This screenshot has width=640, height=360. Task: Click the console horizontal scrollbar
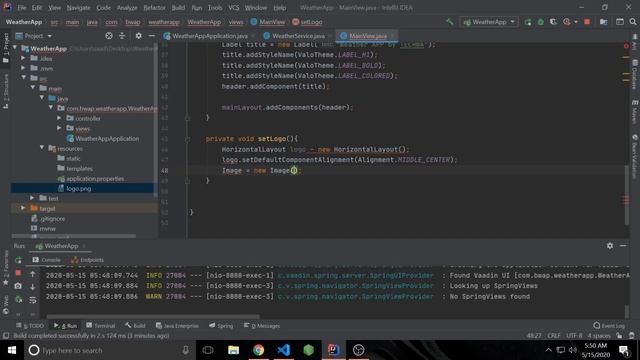coord(153,316)
